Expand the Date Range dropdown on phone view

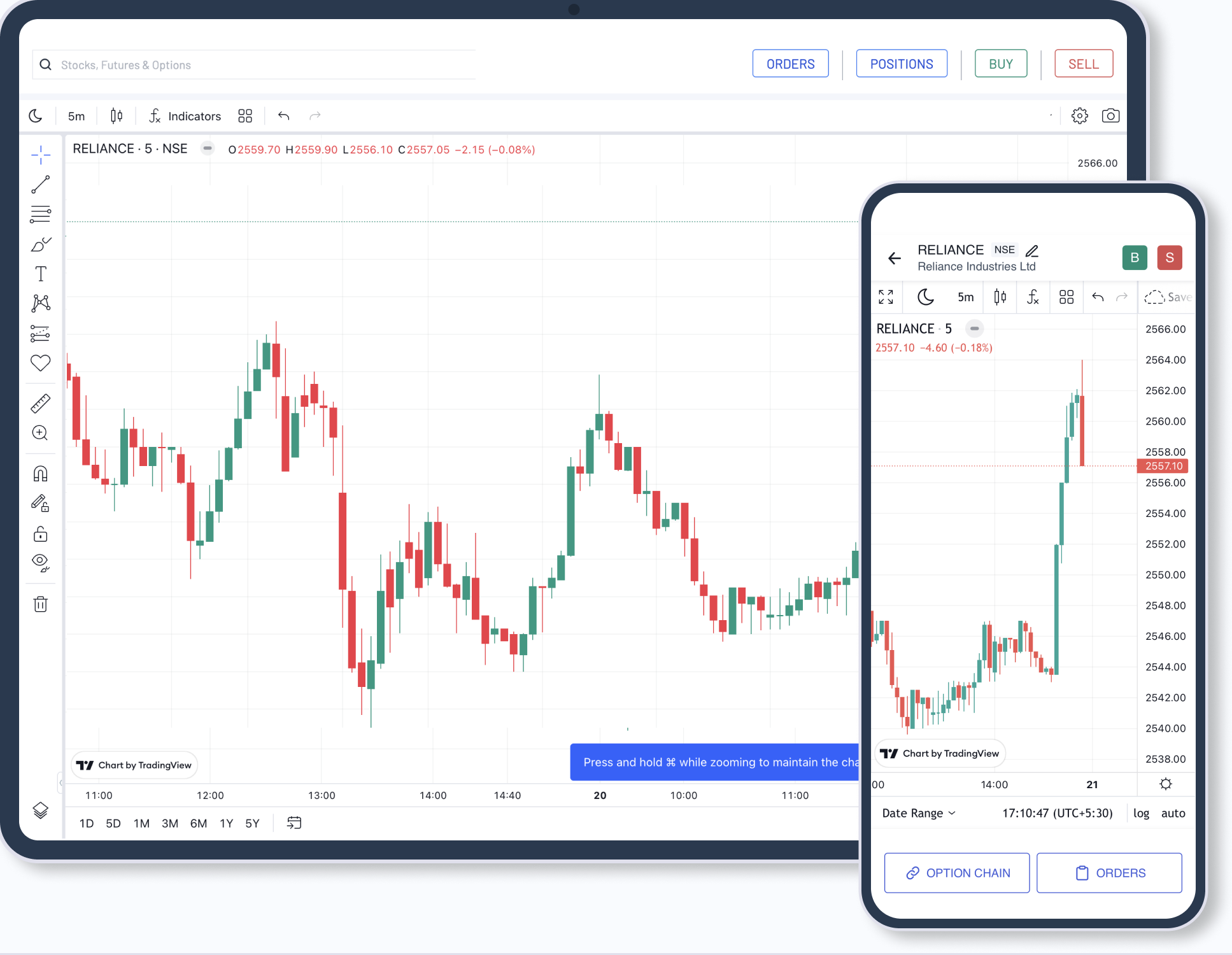tap(917, 813)
